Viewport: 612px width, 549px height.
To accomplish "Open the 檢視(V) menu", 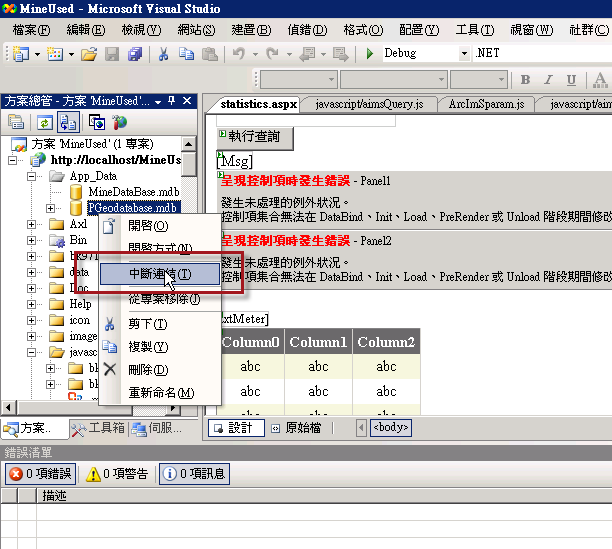I will click(x=141, y=30).
